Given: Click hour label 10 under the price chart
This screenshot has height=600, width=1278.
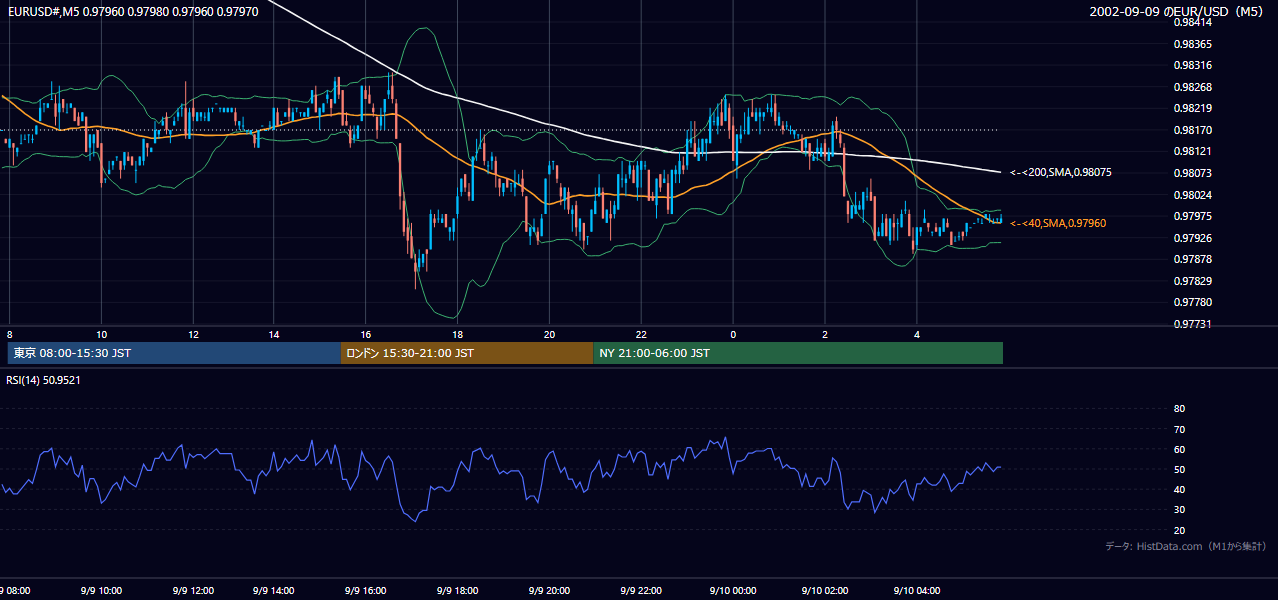Looking at the screenshot, I should (101, 335).
